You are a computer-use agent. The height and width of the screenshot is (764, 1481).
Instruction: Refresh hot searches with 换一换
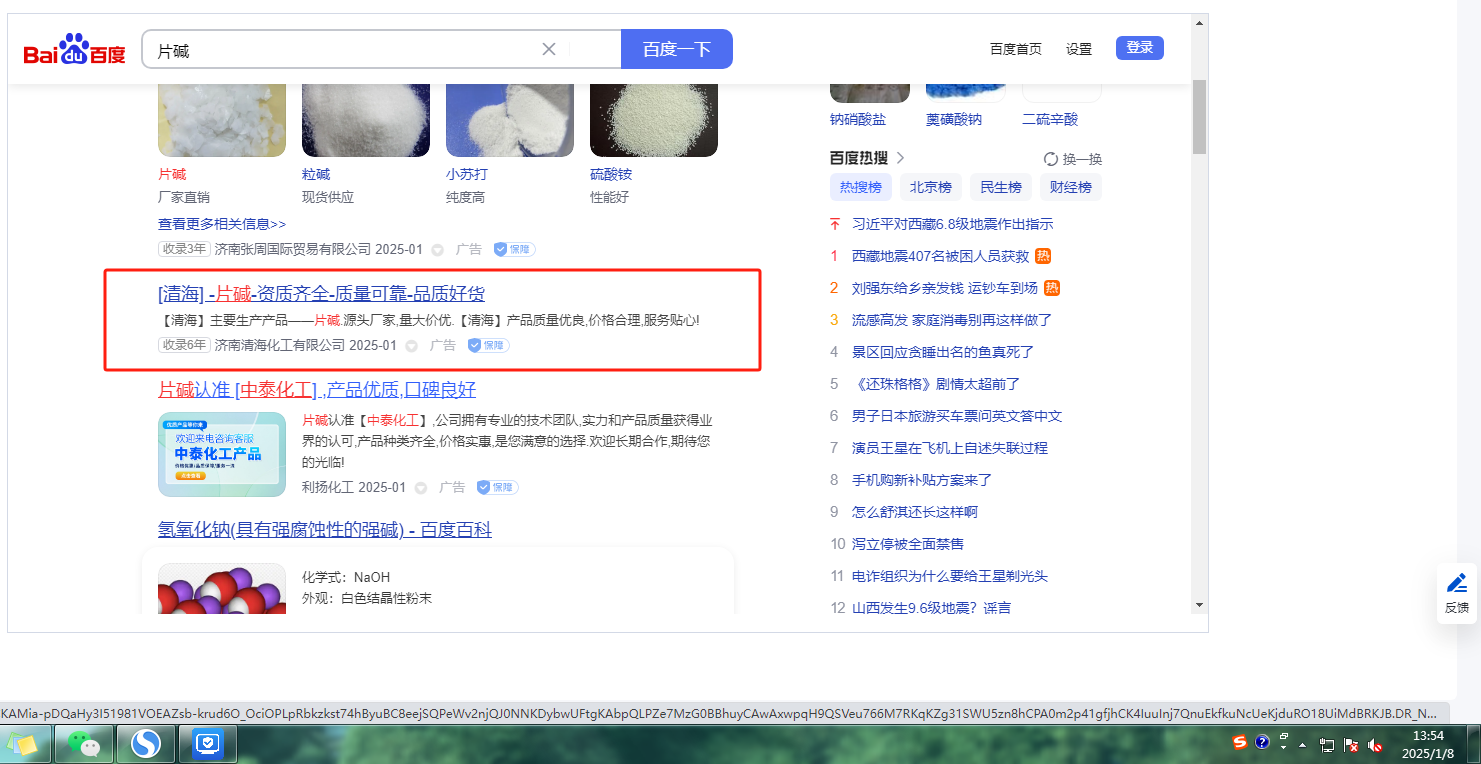tap(1072, 159)
